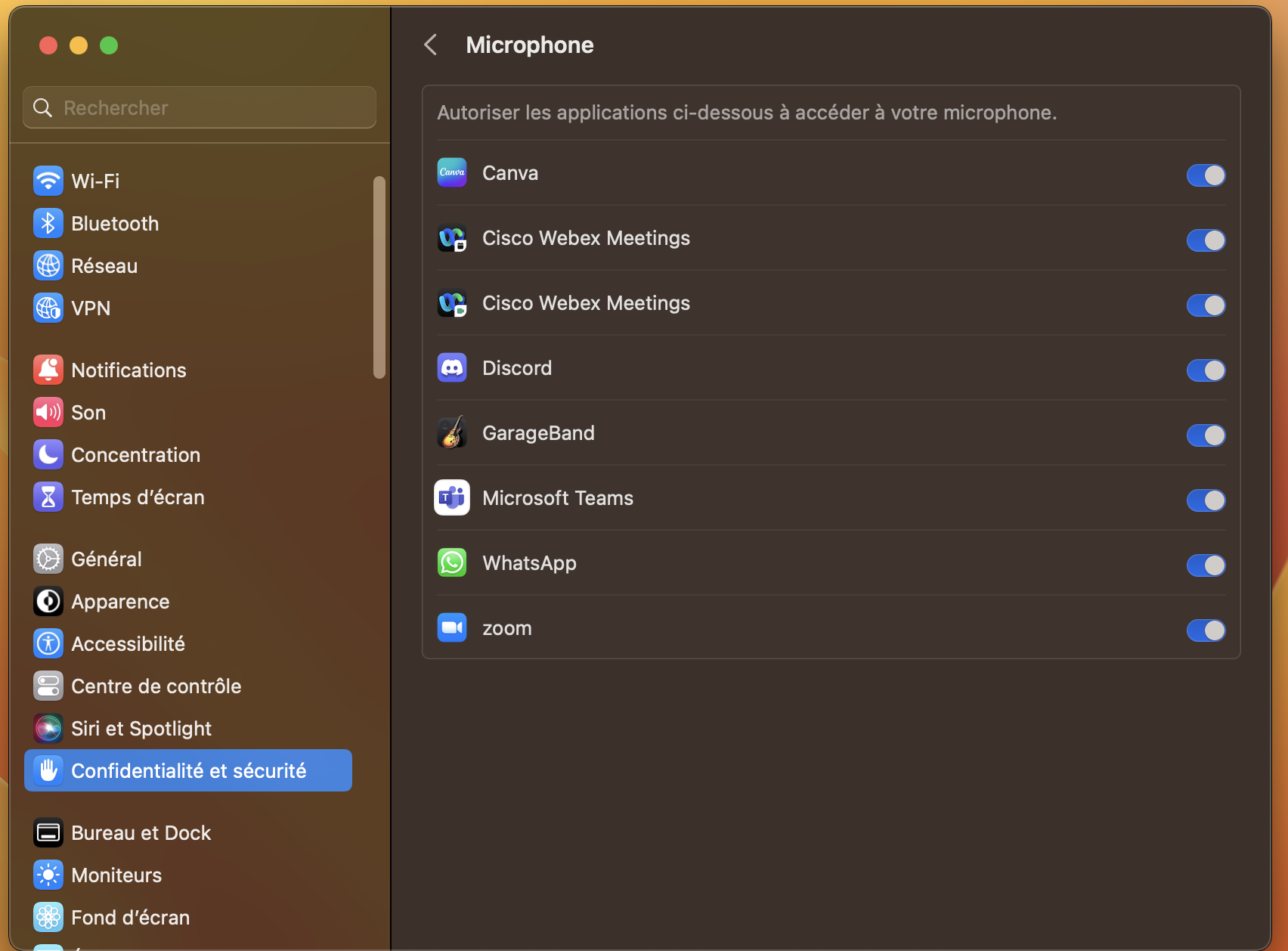
Task: Open Bureau et Dock settings
Action: click(141, 833)
